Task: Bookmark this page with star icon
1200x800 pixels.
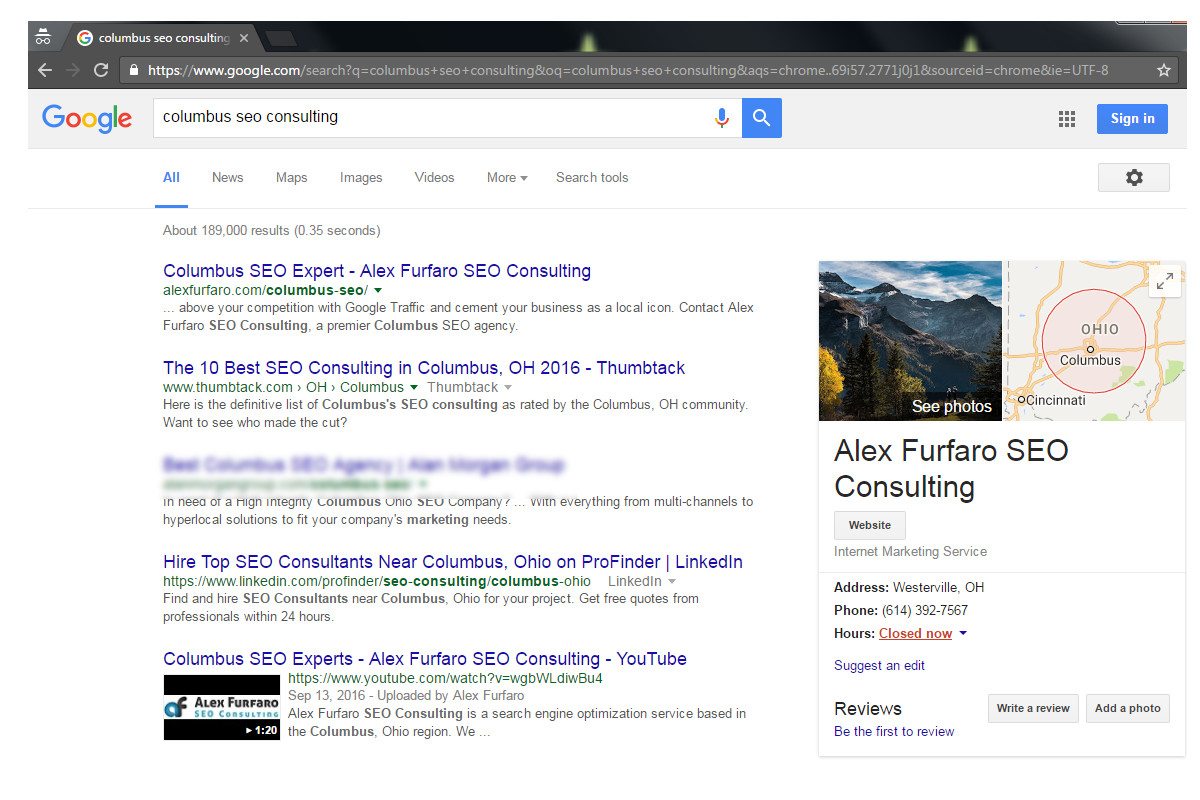Action: tap(1163, 70)
